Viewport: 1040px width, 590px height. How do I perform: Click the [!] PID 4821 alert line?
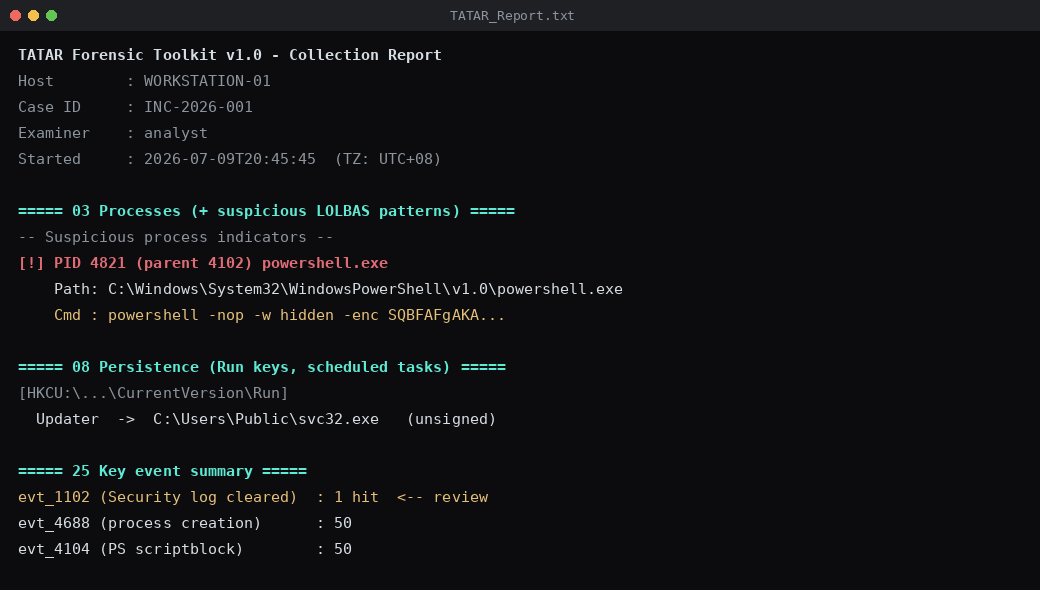[x=203, y=263]
